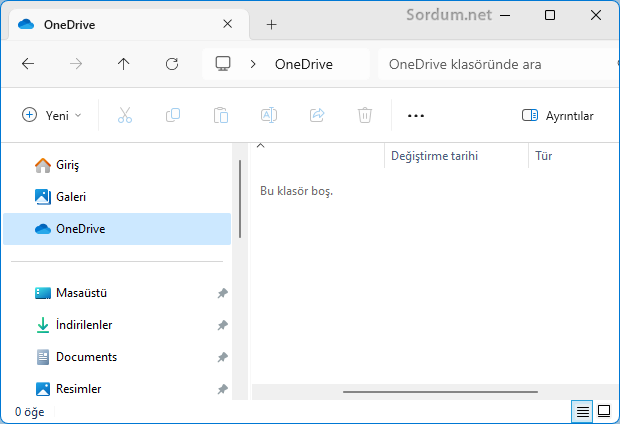
Task: Click the Rename icon in toolbar
Action: [x=269, y=115]
